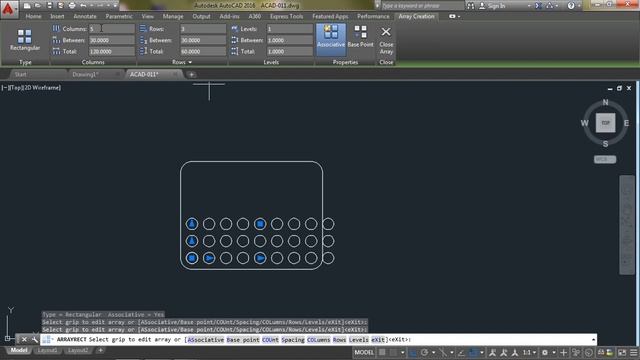Image resolution: width=640 pixels, height=360 pixels.
Task: Click the Rows count field
Action: click(x=203, y=29)
